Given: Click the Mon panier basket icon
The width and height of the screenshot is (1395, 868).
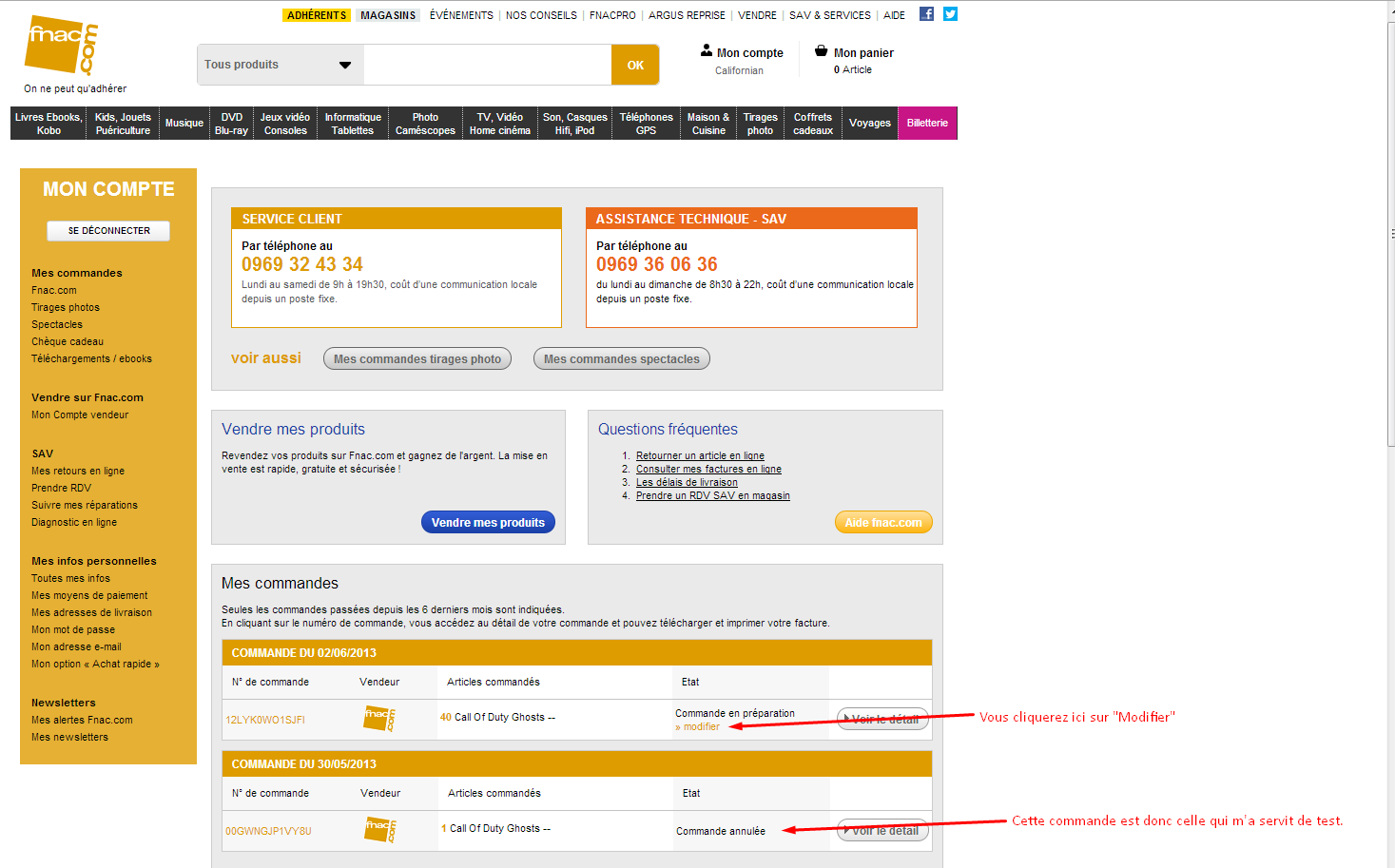Looking at the screenshot, I should 822,50.
